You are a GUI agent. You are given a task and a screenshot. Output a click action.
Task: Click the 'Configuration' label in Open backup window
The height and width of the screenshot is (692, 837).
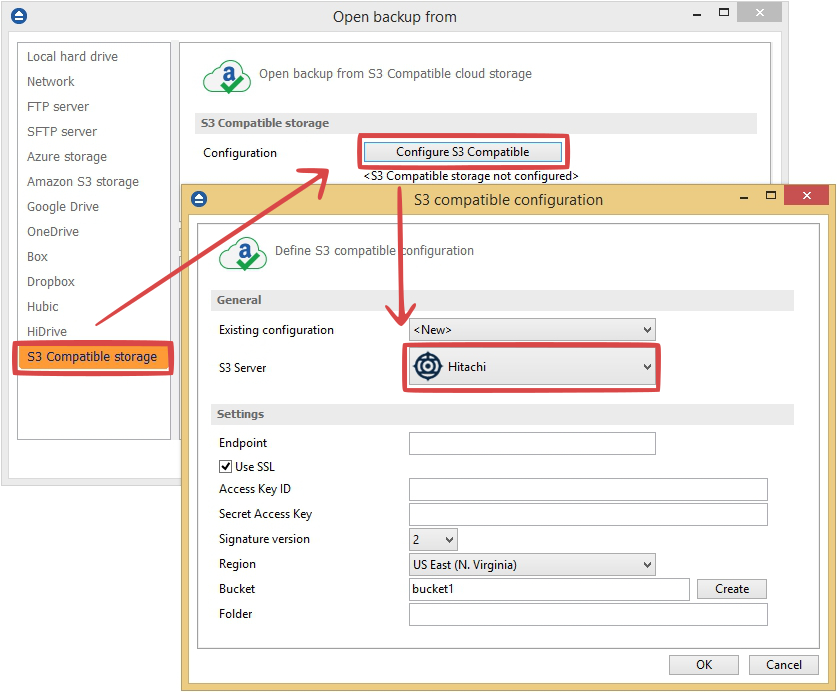(240, 153)
